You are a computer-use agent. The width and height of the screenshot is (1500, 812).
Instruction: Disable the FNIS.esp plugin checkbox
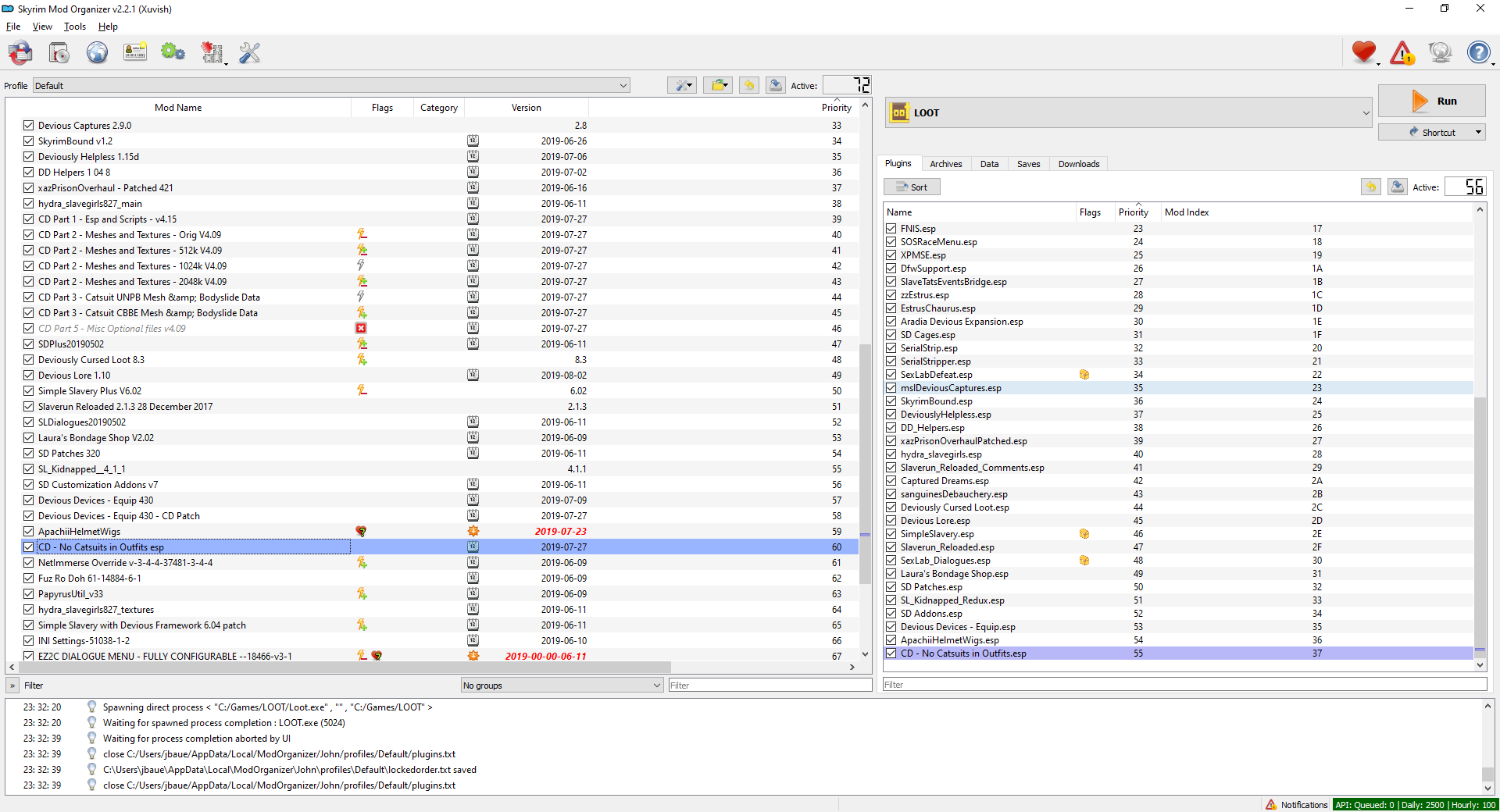click(x=891, y=229)
